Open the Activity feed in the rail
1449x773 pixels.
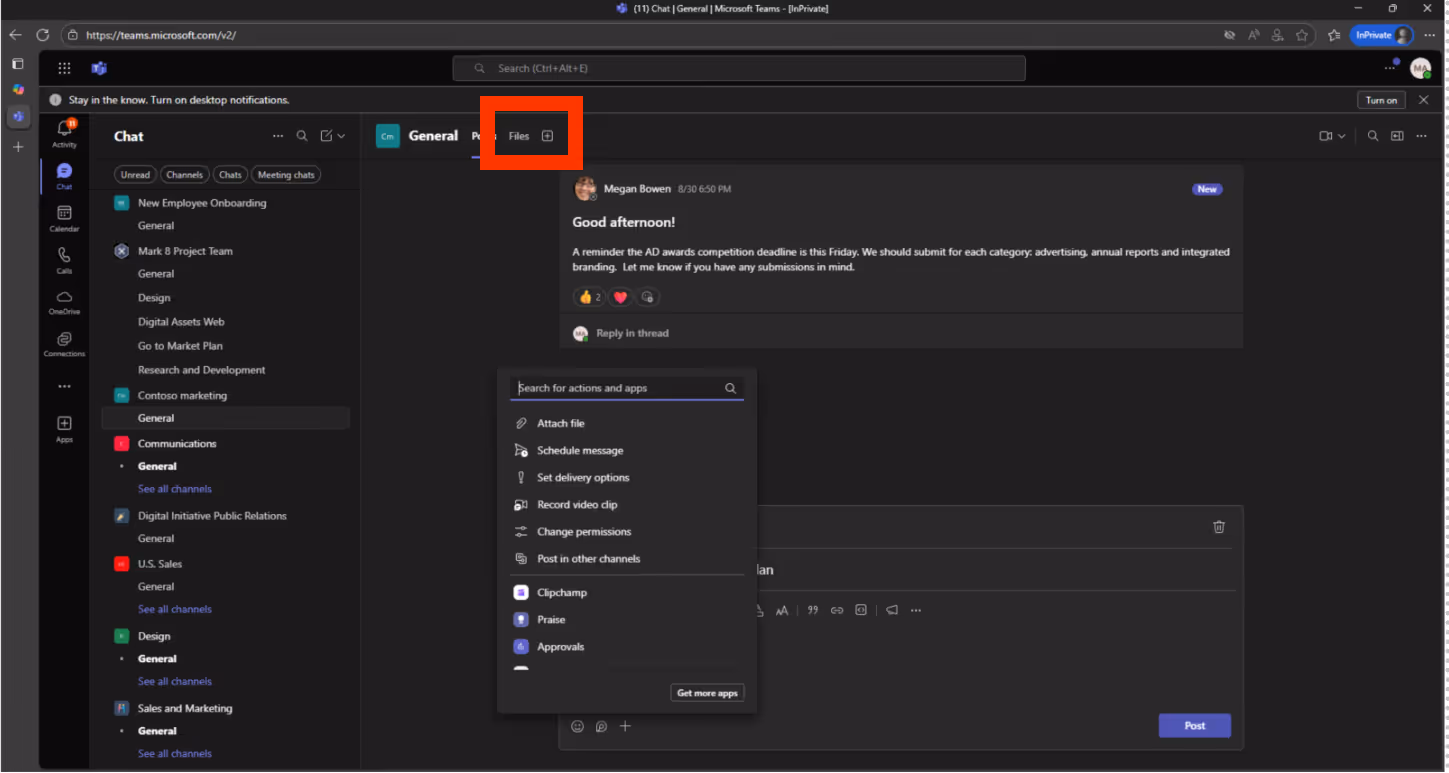pos(64,133)
